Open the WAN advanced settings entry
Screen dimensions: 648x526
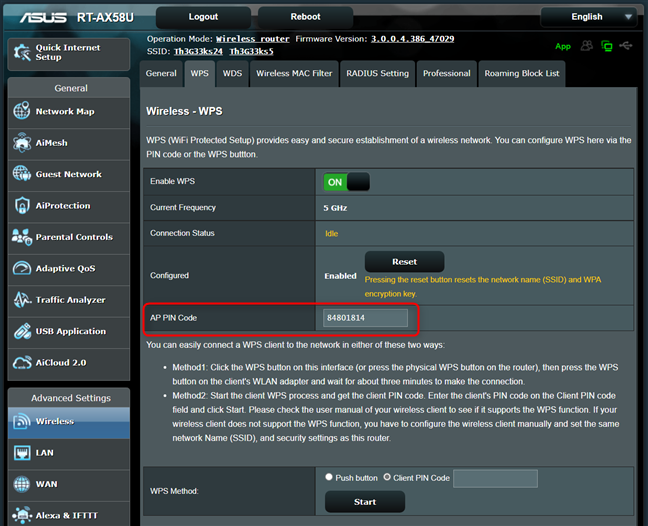69,484
